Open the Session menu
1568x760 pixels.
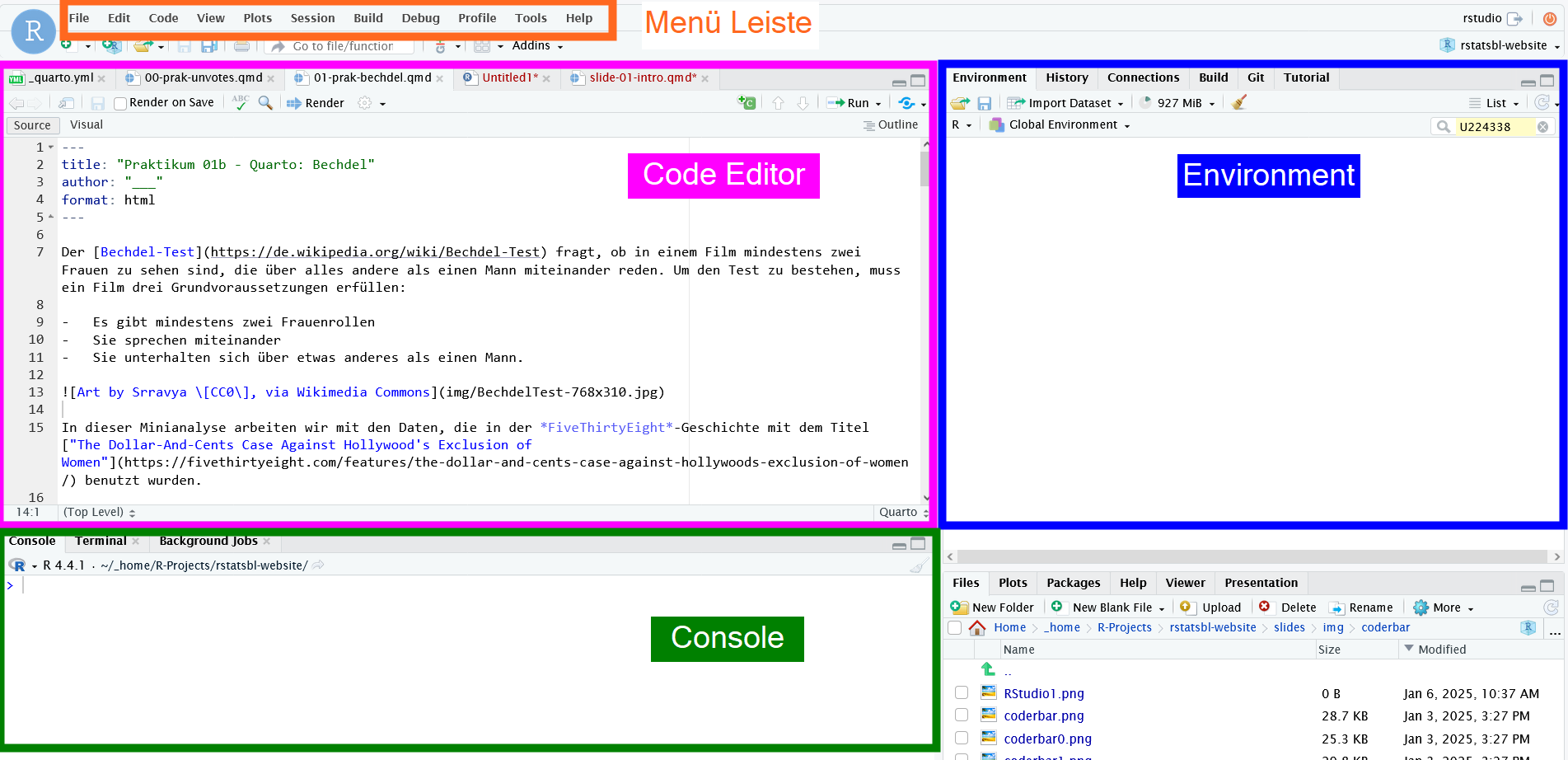tap(312, 18)
